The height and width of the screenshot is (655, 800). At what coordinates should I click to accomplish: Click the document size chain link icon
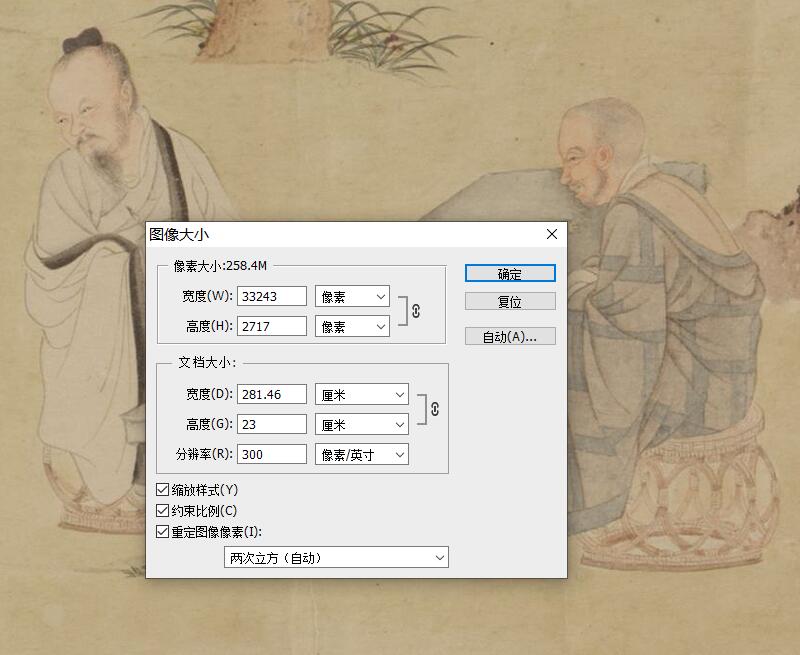(435, 409)
